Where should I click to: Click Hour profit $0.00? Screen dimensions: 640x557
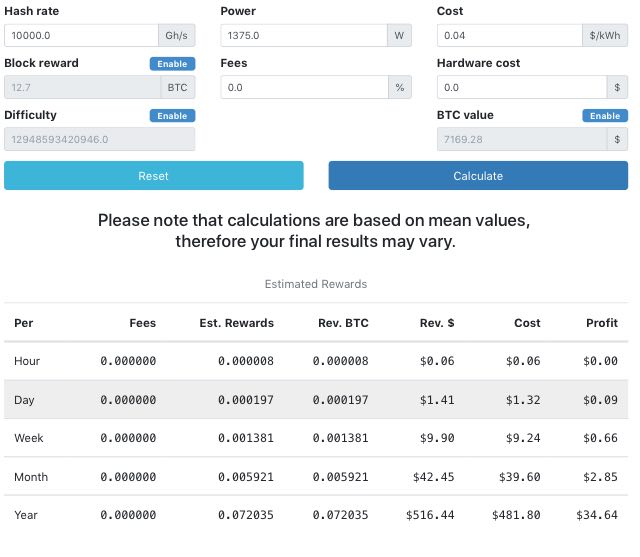coord(600,361)
